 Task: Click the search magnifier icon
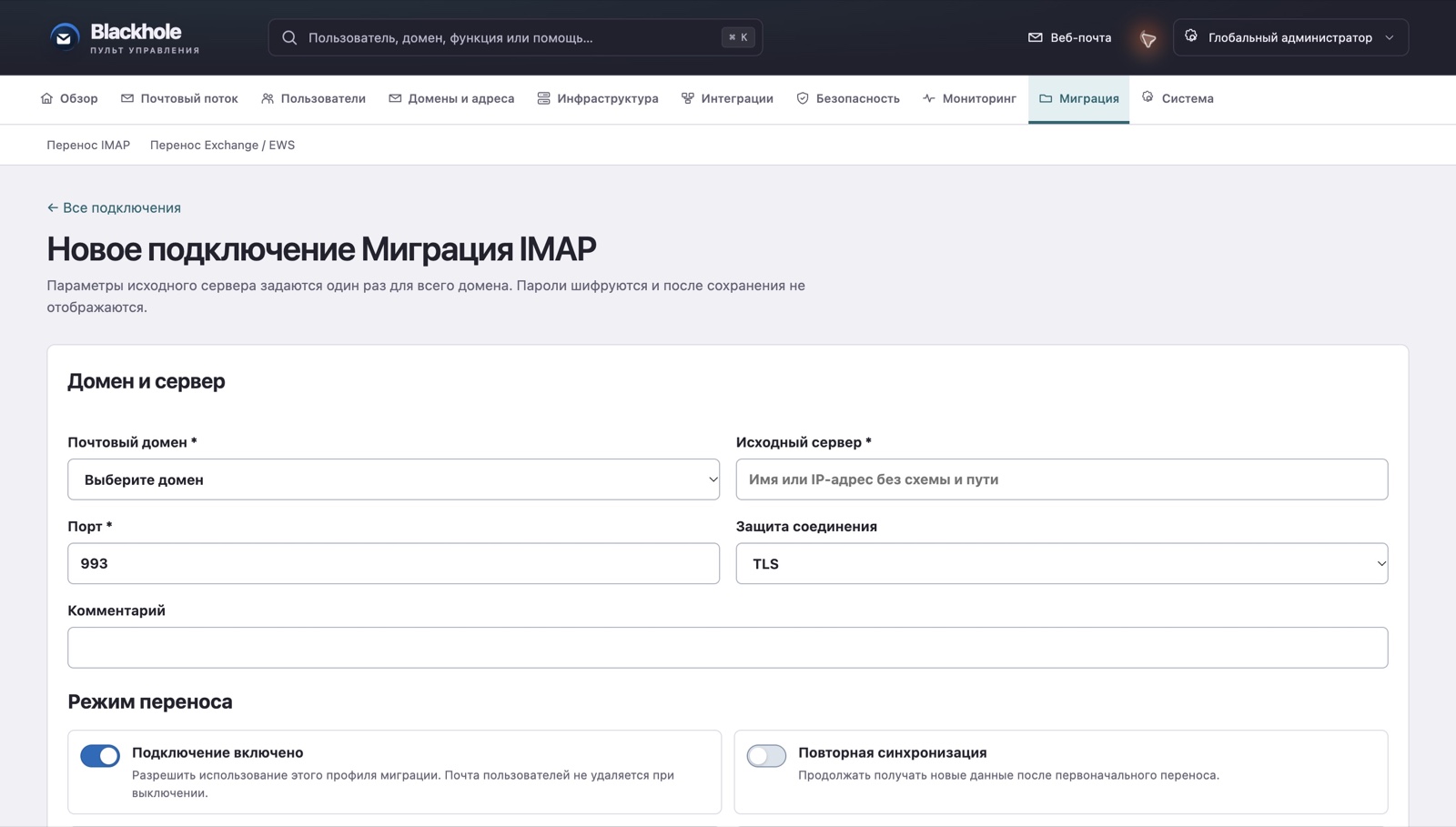(x=289, y=37)
